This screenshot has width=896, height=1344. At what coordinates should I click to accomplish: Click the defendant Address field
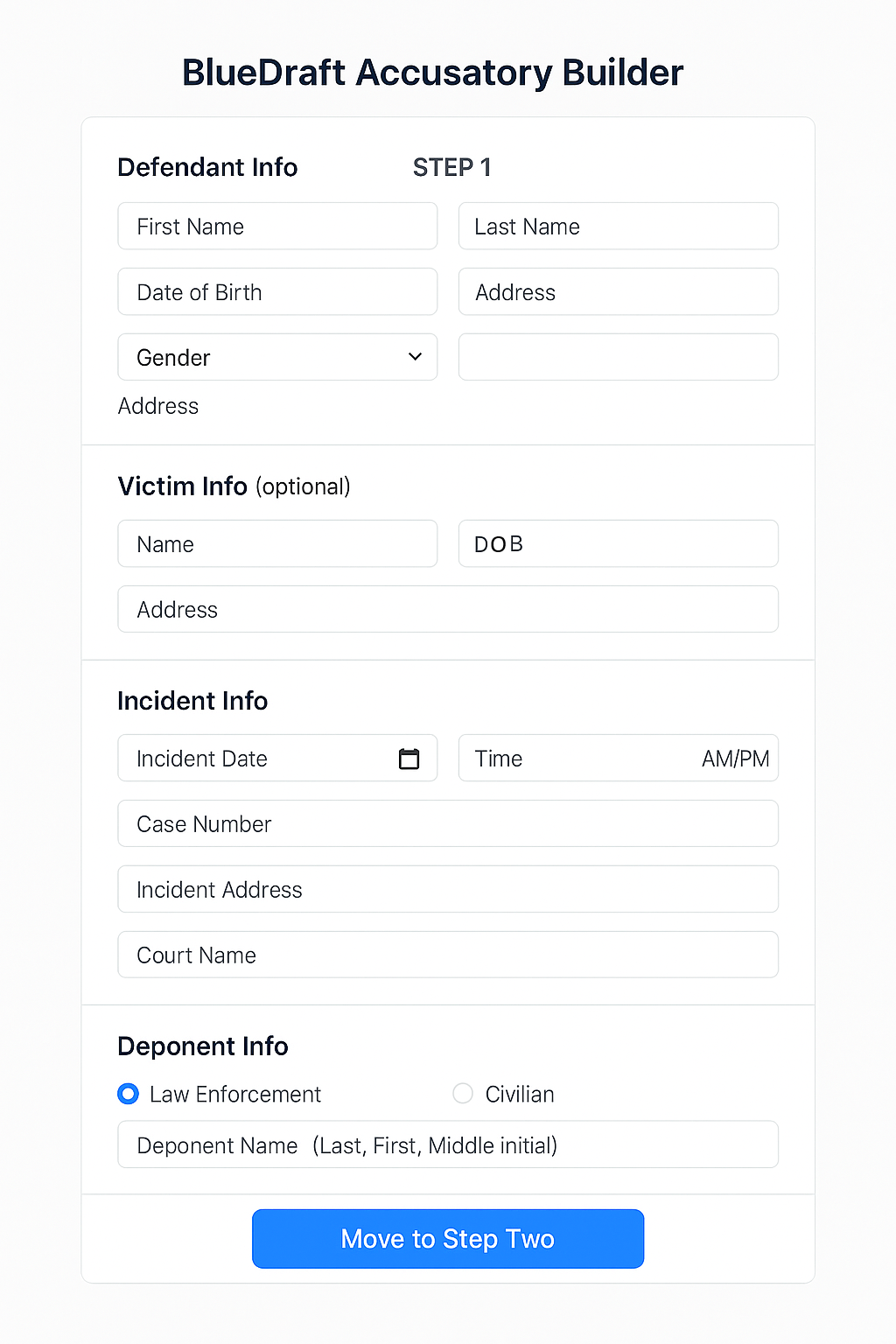click(618, 292)
